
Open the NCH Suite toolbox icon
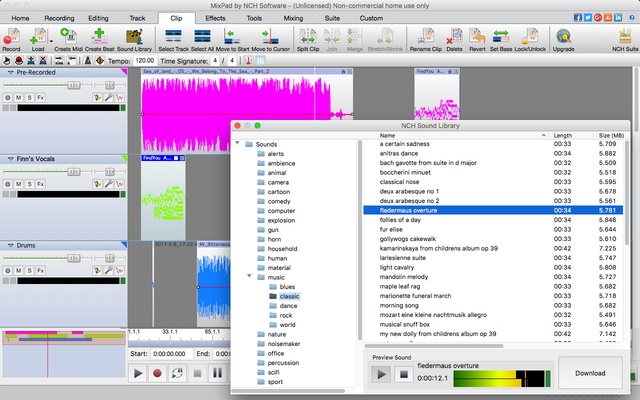625,40
